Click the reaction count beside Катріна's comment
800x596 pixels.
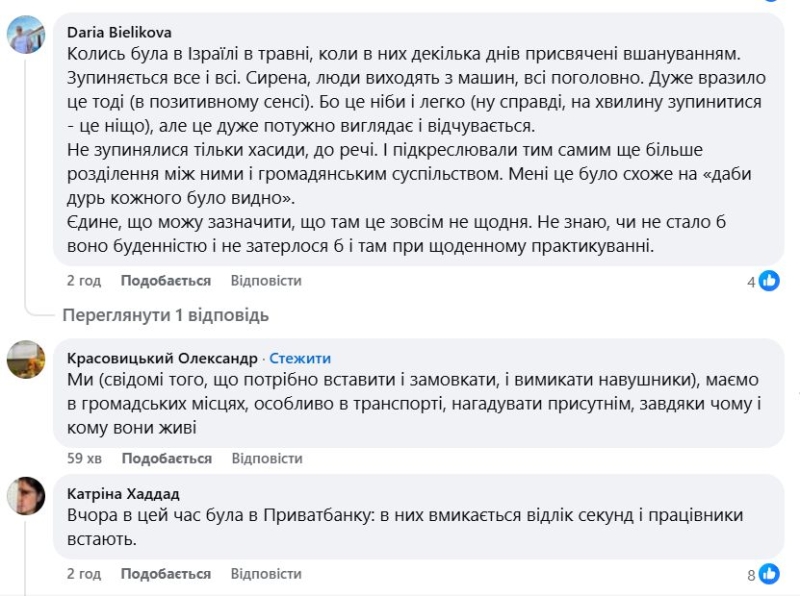[x=752, y=576]
